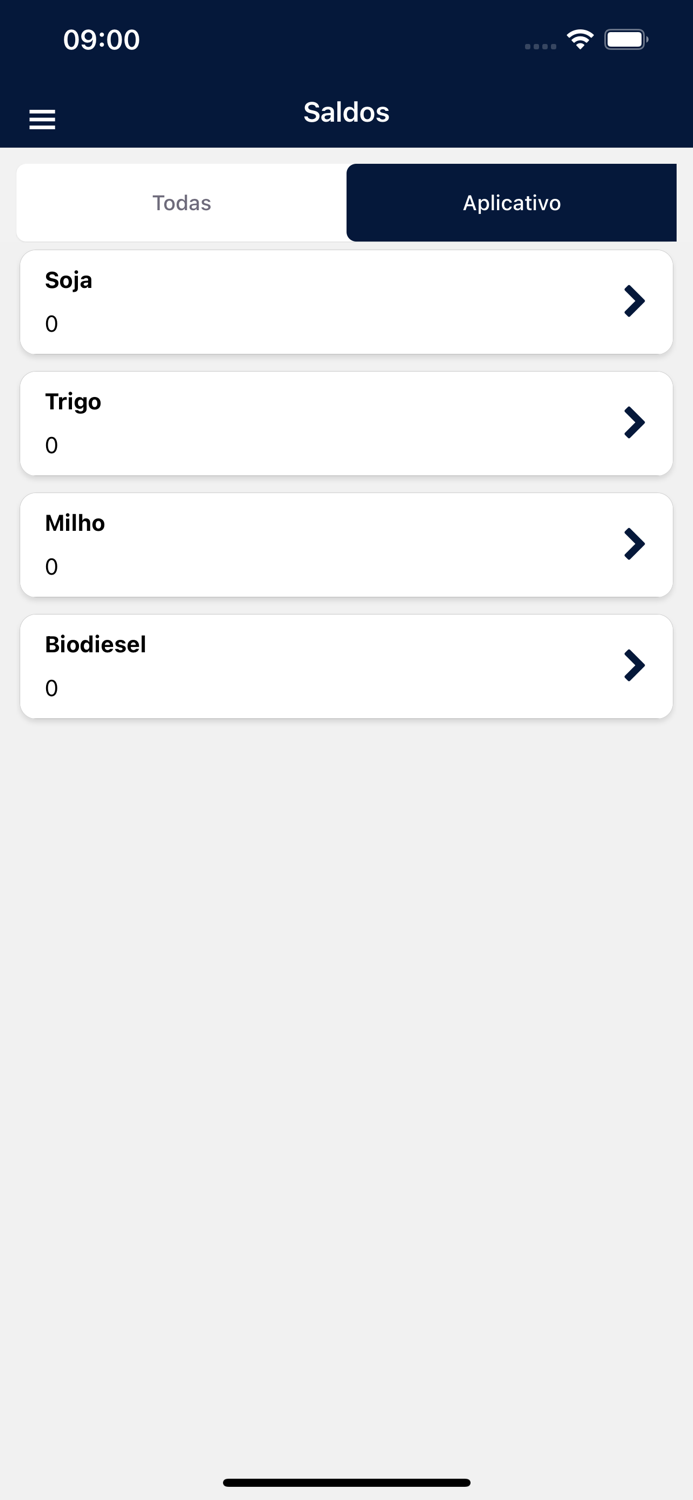The height and width of the screenshot is (1500, 693).
Task: Open the Milho balance label
Action: (x=75, y=523)
